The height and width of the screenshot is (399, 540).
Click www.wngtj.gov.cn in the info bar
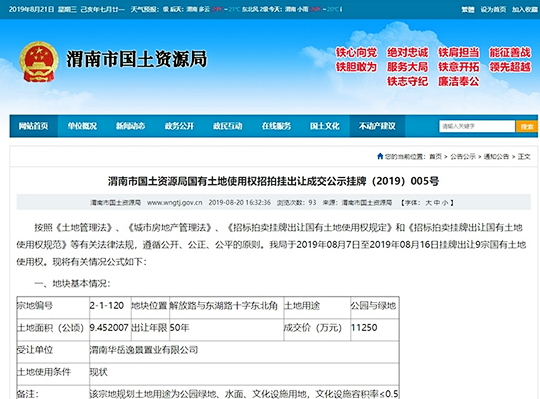coord(175,202)
